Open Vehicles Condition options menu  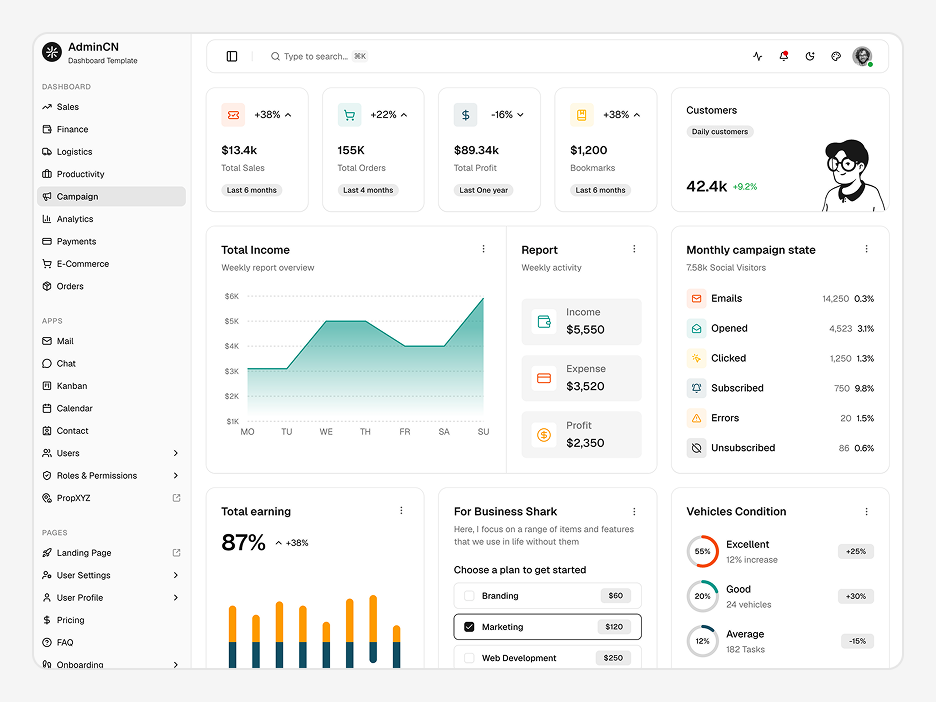pyautogui.click(x=867, y=512)
